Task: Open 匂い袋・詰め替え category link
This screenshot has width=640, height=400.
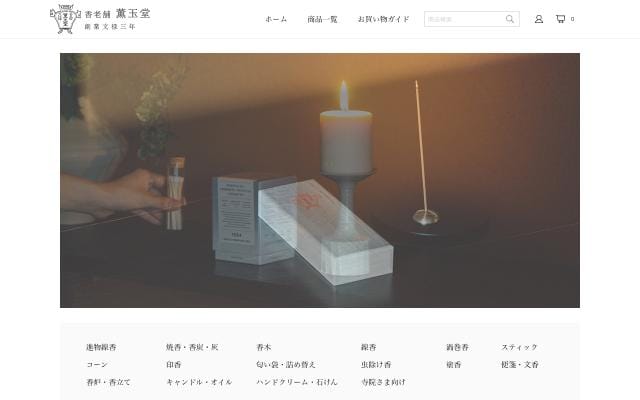Action: click(x=286, y=364)
